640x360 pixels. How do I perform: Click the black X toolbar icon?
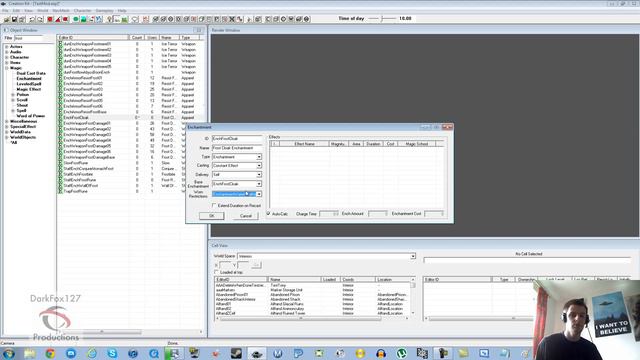[x=232, y=19]
